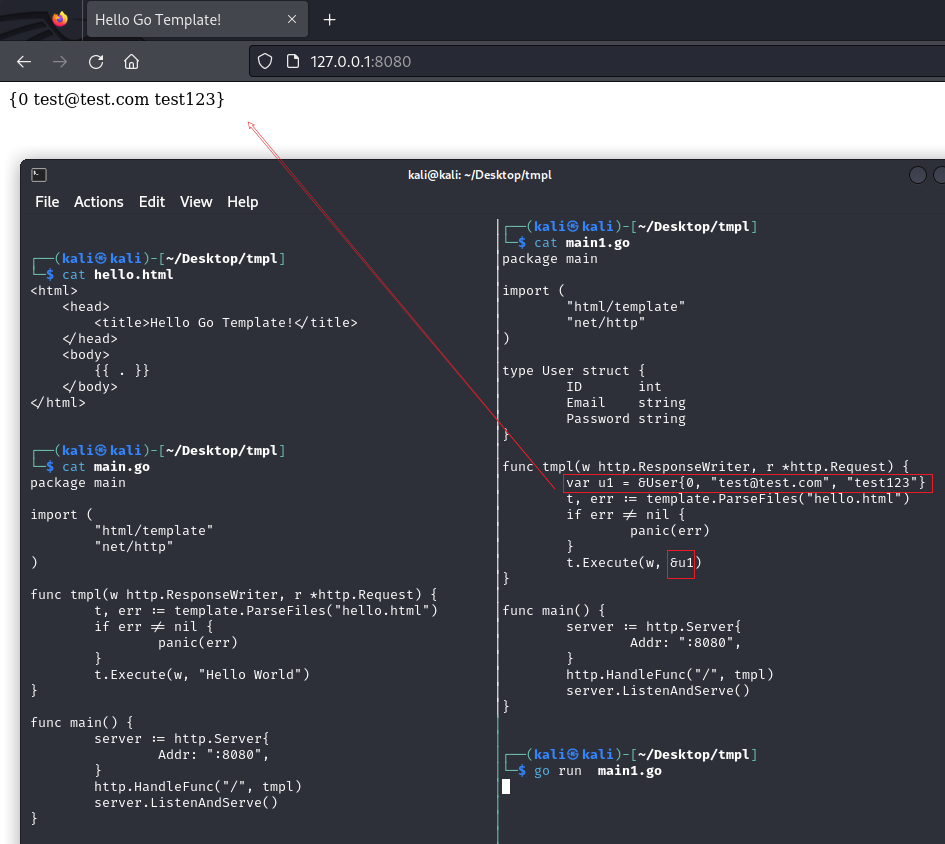Open the terminal Actions menu
Screen dimensions: 945x844
[x=98, y=202]
